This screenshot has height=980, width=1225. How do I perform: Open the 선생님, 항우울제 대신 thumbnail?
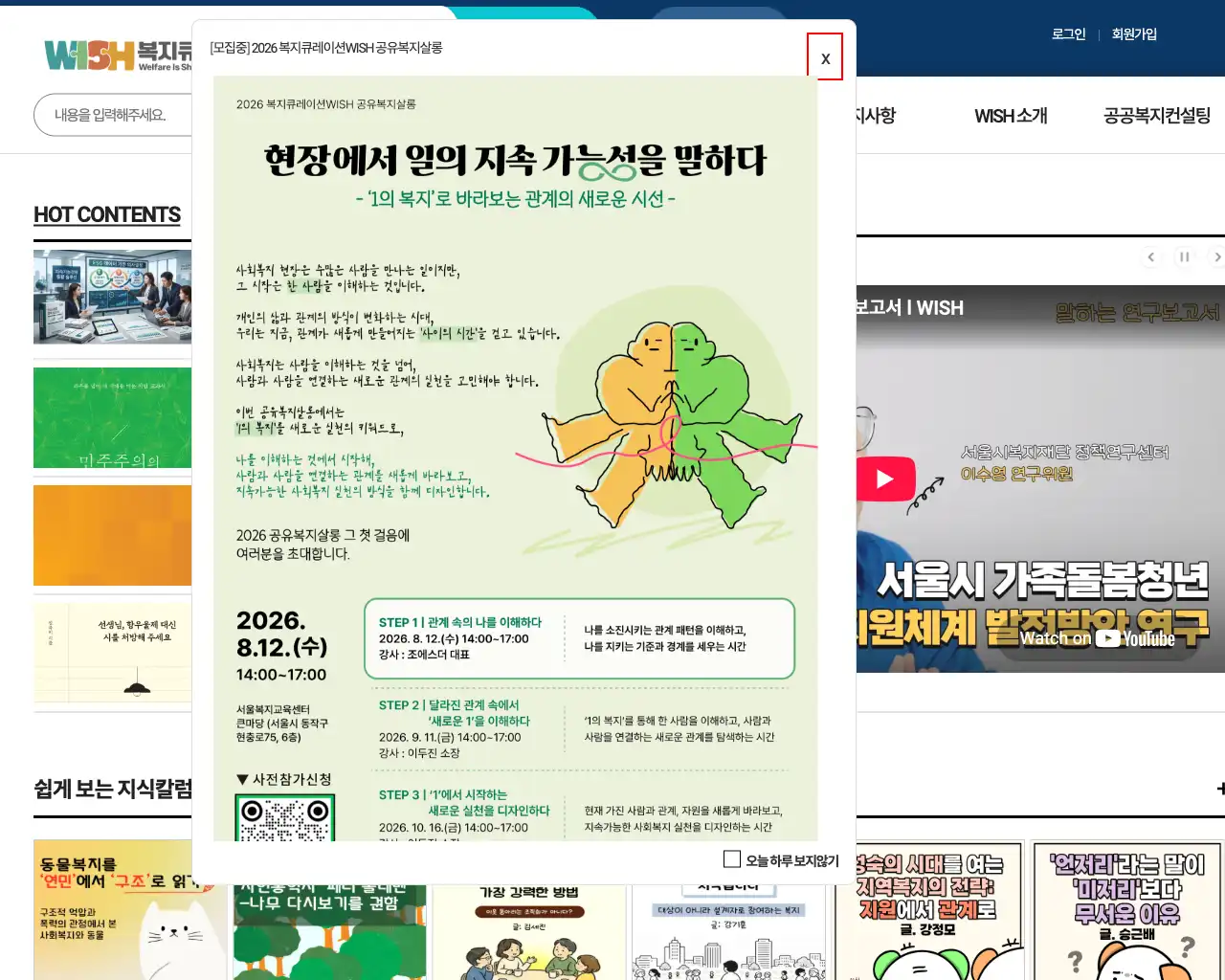(x=113, y=652)
